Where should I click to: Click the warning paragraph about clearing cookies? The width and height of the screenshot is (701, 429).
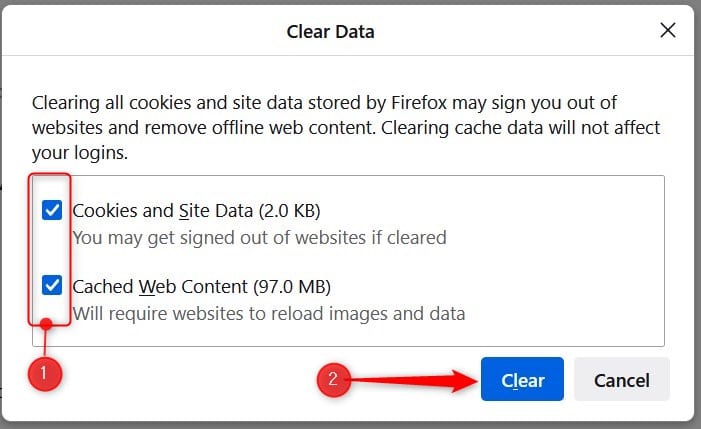click(346, 128)
